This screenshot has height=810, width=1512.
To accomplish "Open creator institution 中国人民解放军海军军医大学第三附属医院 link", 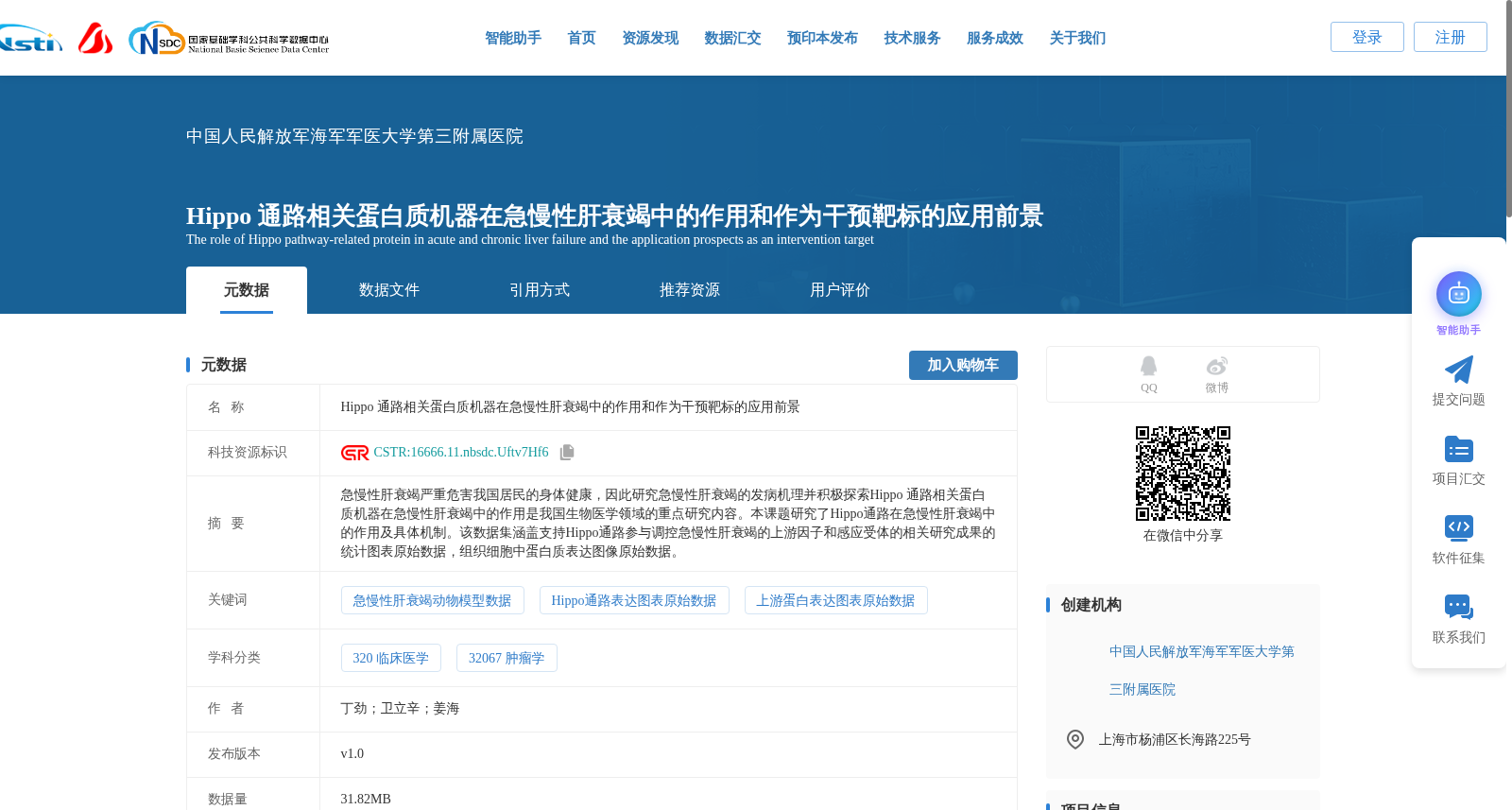I will coord(1201,670).
